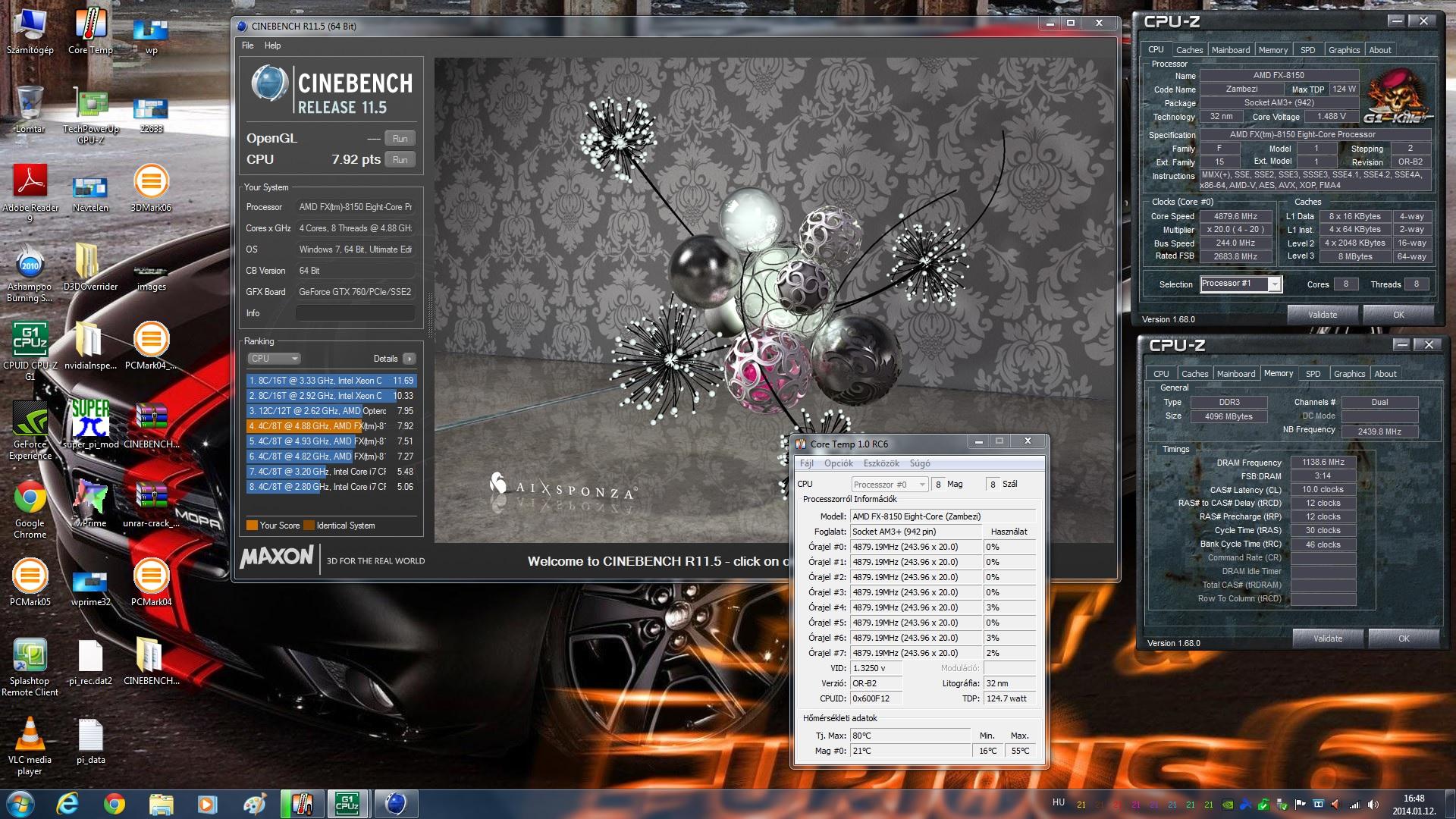Click OK in the upper CPU-Z window
The image size is (1456, 819).
(1398, 315)
